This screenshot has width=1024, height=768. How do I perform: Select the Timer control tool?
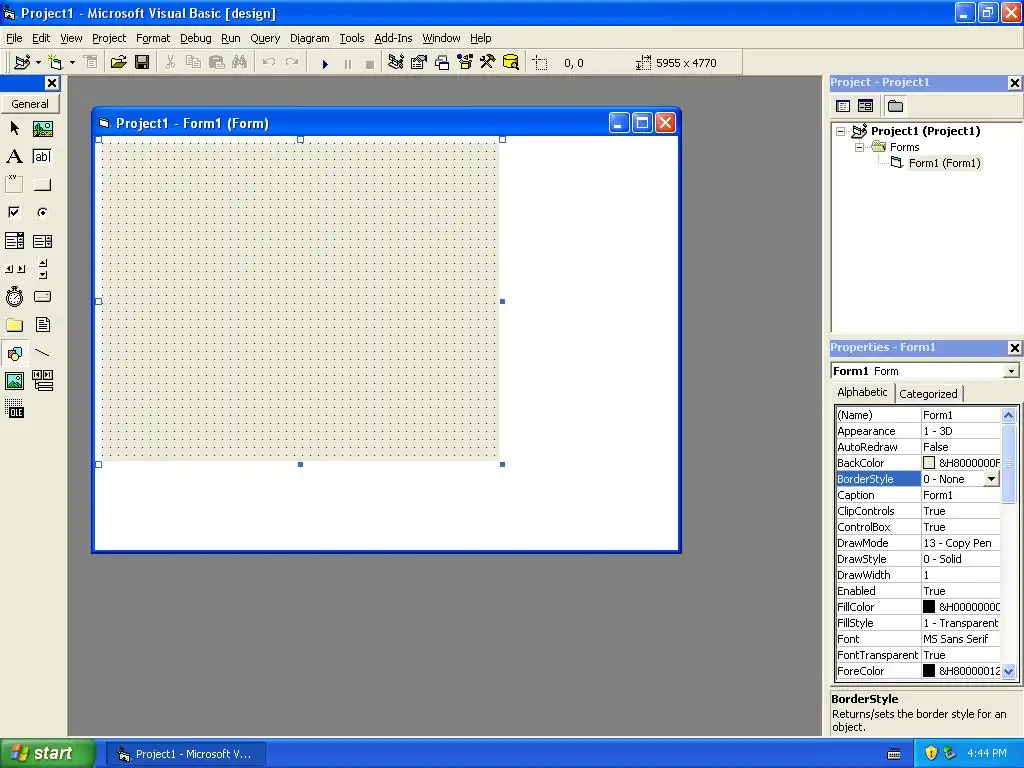[14, 297]
